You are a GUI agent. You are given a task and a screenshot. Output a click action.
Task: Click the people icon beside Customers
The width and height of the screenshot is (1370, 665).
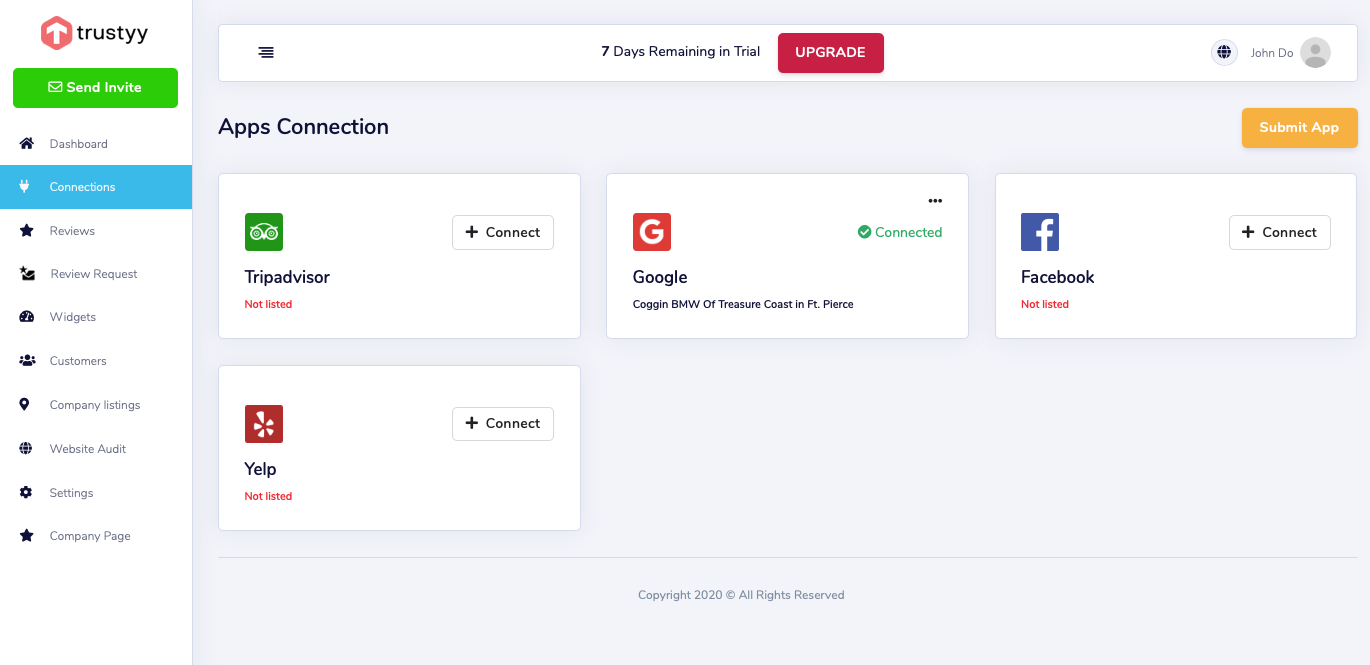coord(28,361)
